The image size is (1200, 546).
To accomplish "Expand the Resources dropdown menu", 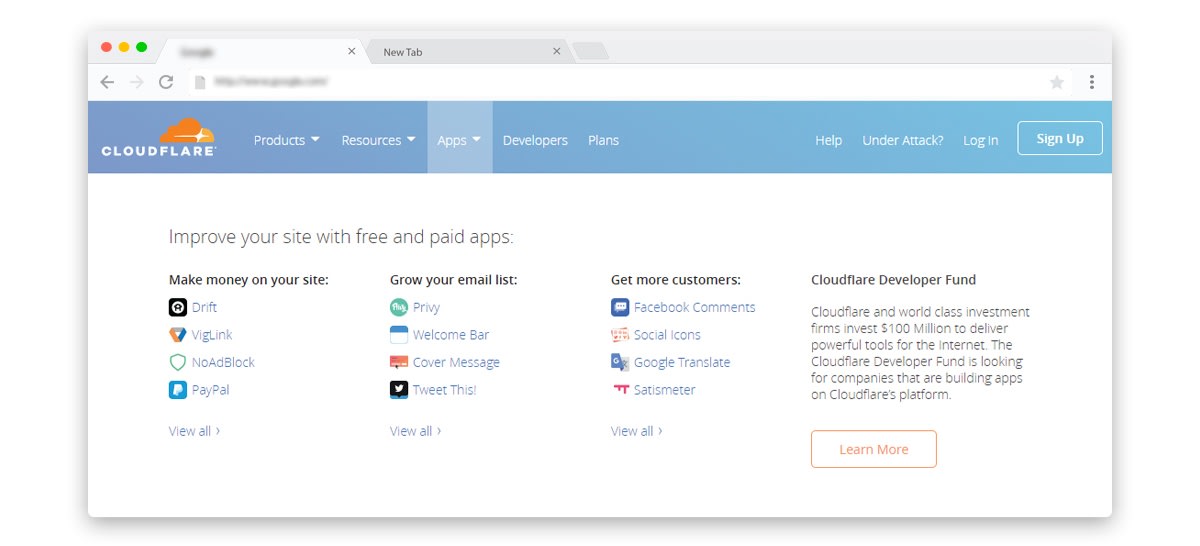I will pyautogui.click(x=378, y=140).
